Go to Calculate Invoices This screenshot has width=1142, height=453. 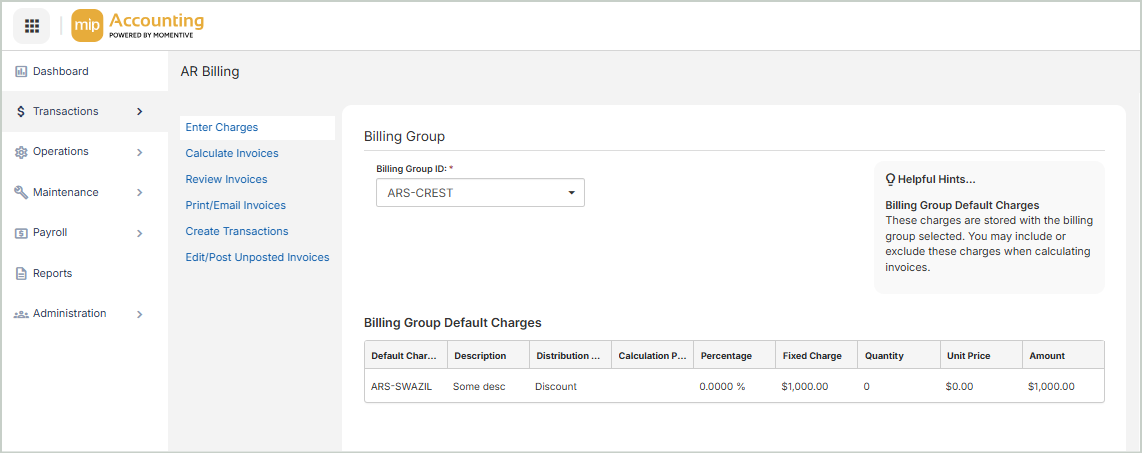[x=232, y=154]
